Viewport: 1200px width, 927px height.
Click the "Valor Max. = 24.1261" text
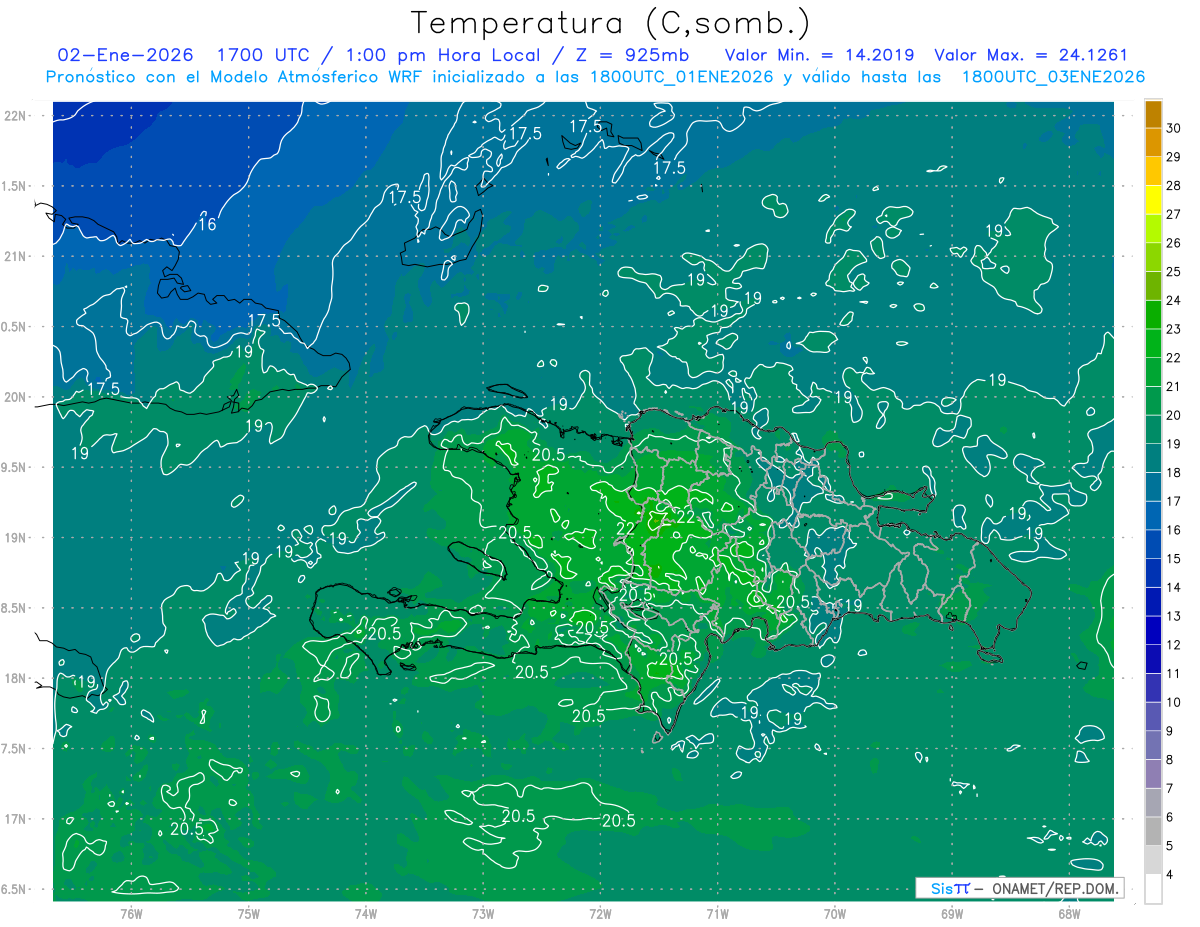(1030, 55)
